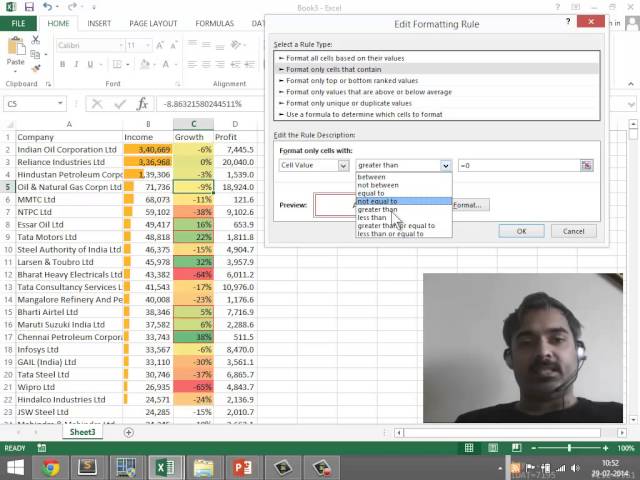Click the Redo arrow icon
The height and width of the screenshot is (480, 640).
point(72,7)
